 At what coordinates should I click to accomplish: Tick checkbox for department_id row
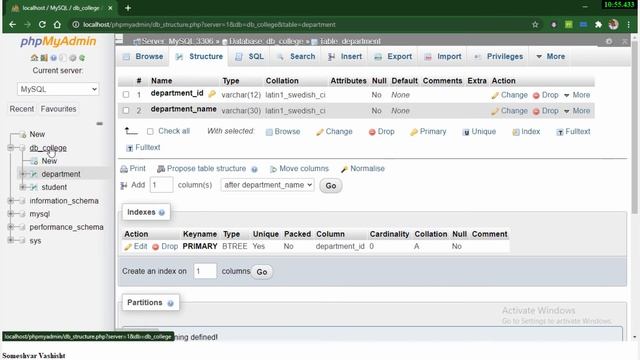(126, 95)
